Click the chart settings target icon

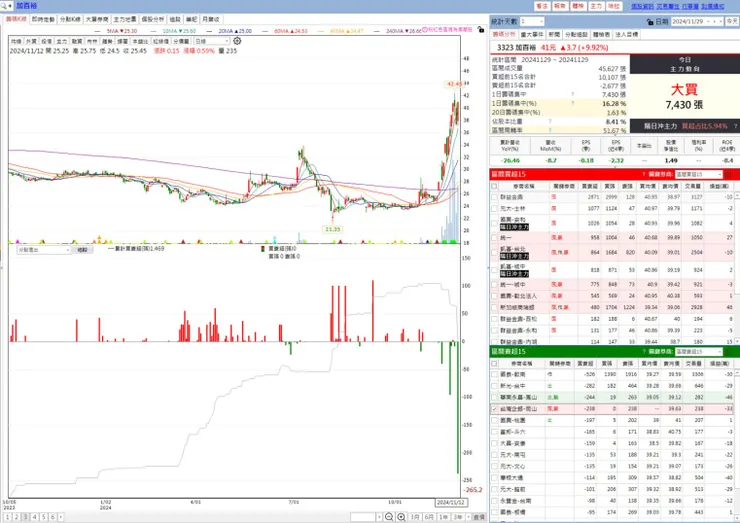tap(237, 41)
